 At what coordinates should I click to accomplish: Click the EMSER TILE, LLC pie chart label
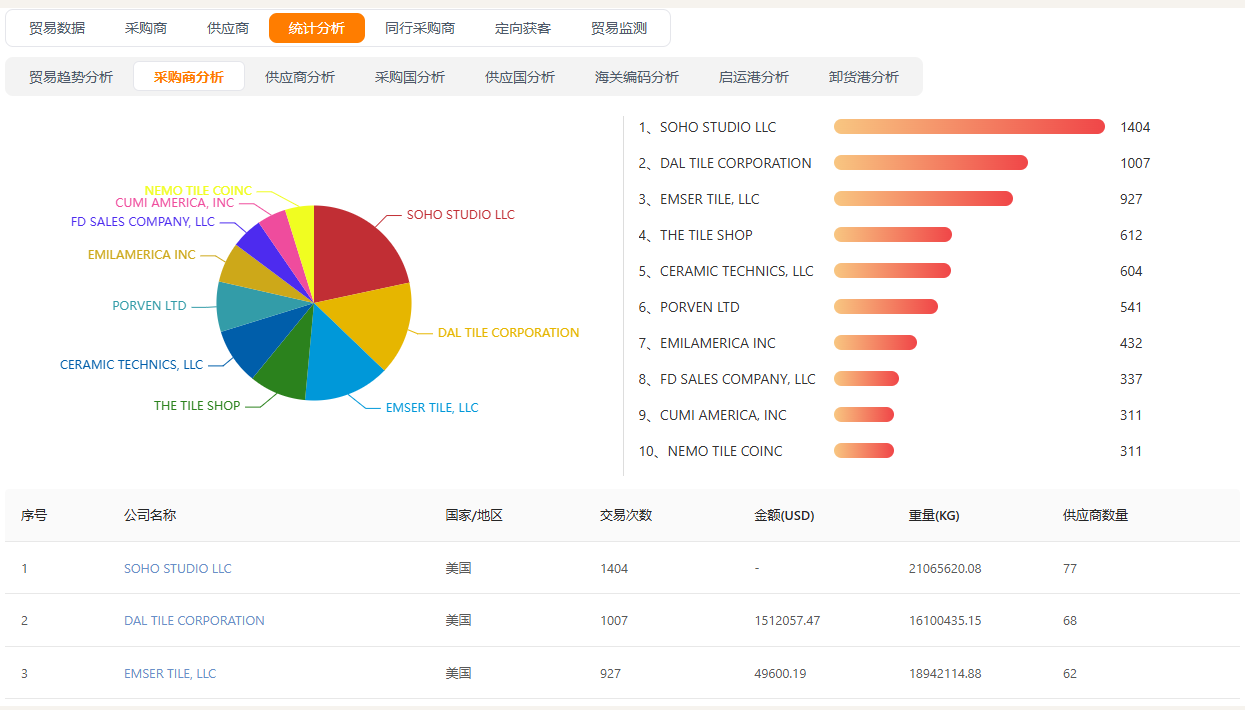pyautogui.click(x=432, y=408)
